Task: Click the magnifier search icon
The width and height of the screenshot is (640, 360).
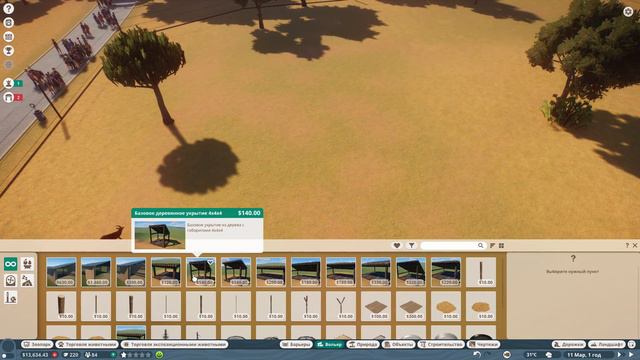Action: (480, 245)
